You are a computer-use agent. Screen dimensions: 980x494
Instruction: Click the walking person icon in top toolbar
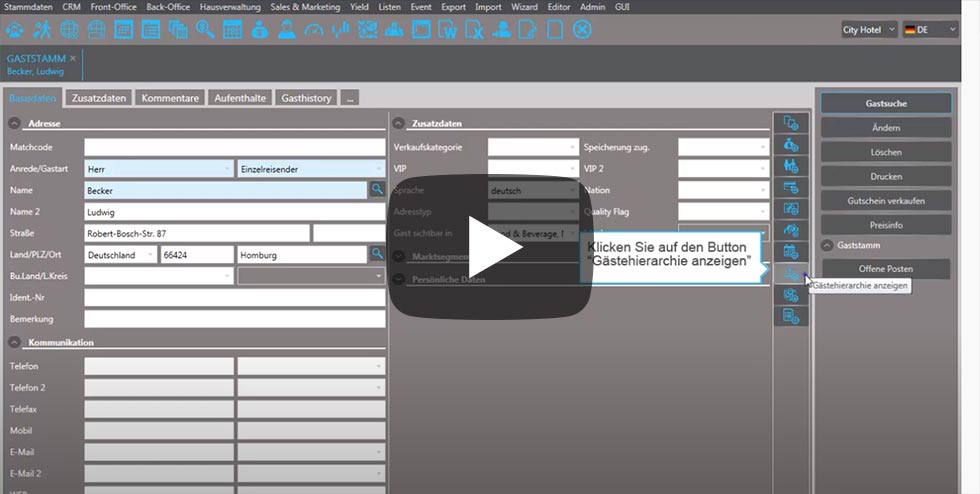click(x=42, y=29)
